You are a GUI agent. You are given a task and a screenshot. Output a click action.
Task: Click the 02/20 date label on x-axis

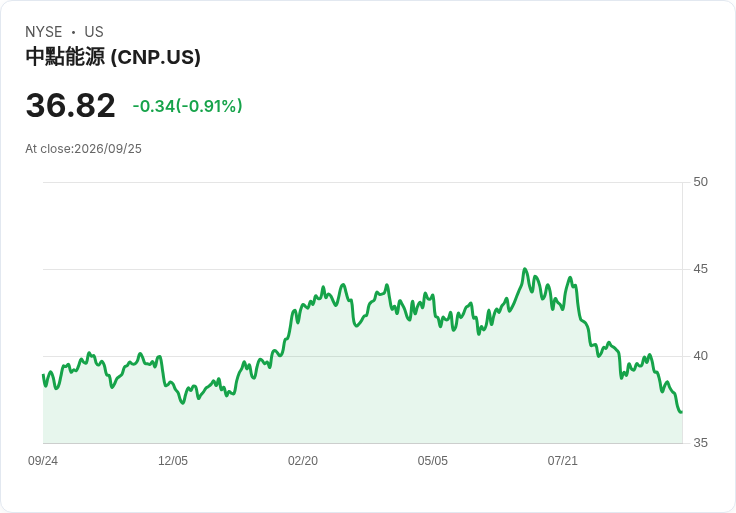click(x=303, y=461)
